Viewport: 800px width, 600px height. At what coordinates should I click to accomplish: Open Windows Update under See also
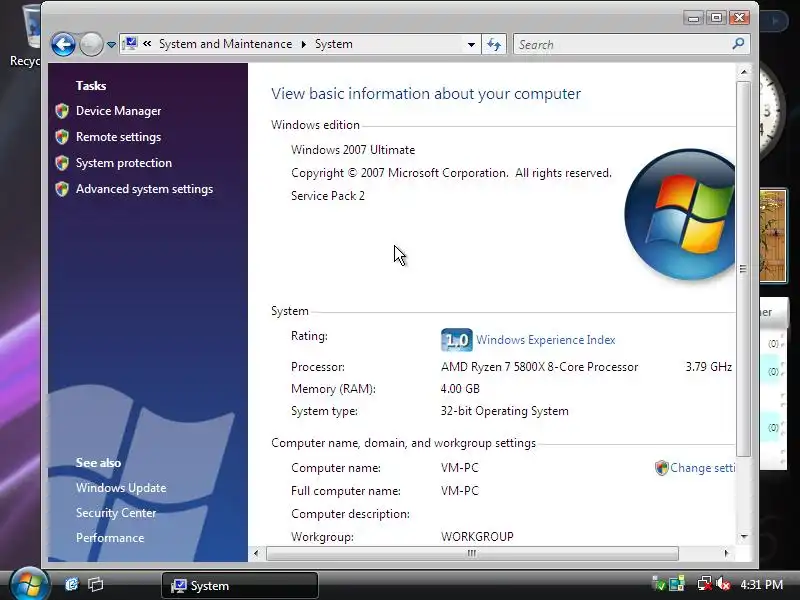click(121, 488)
